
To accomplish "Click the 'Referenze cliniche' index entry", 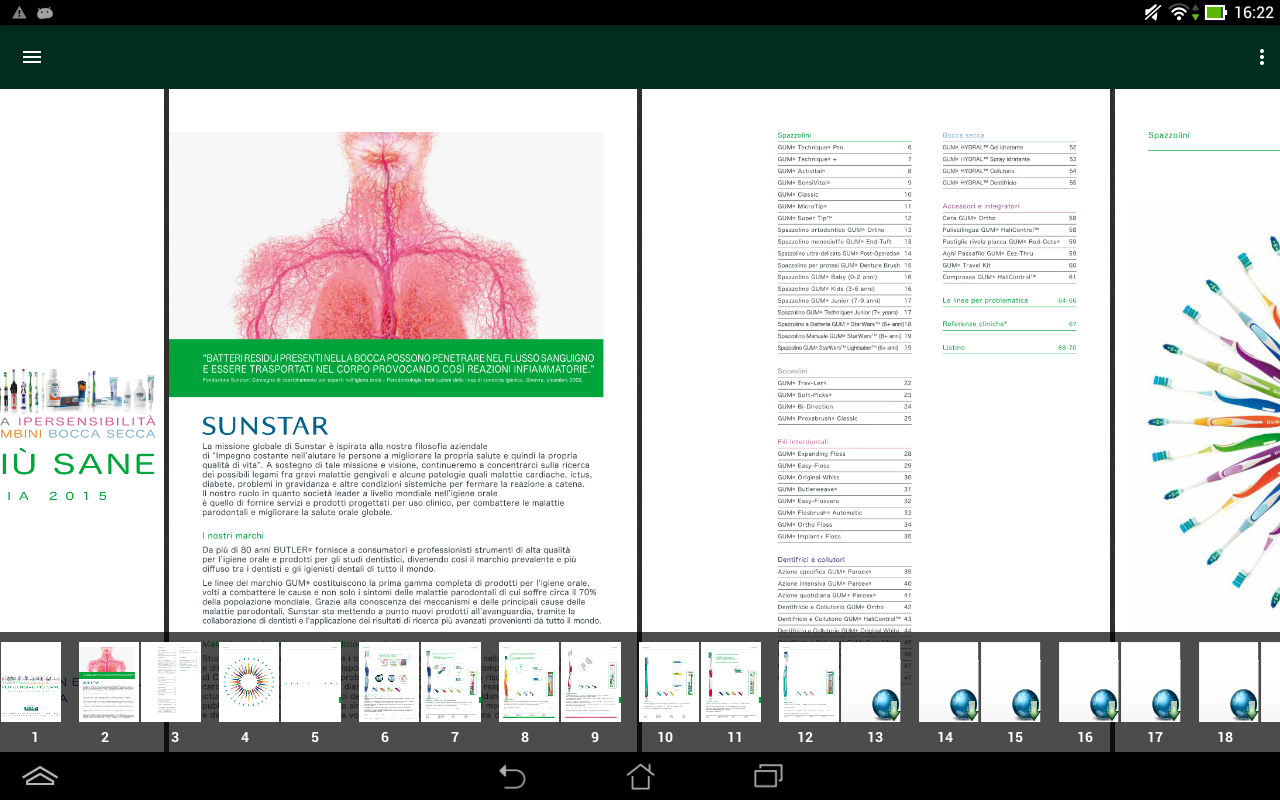I will point(1009,324).
